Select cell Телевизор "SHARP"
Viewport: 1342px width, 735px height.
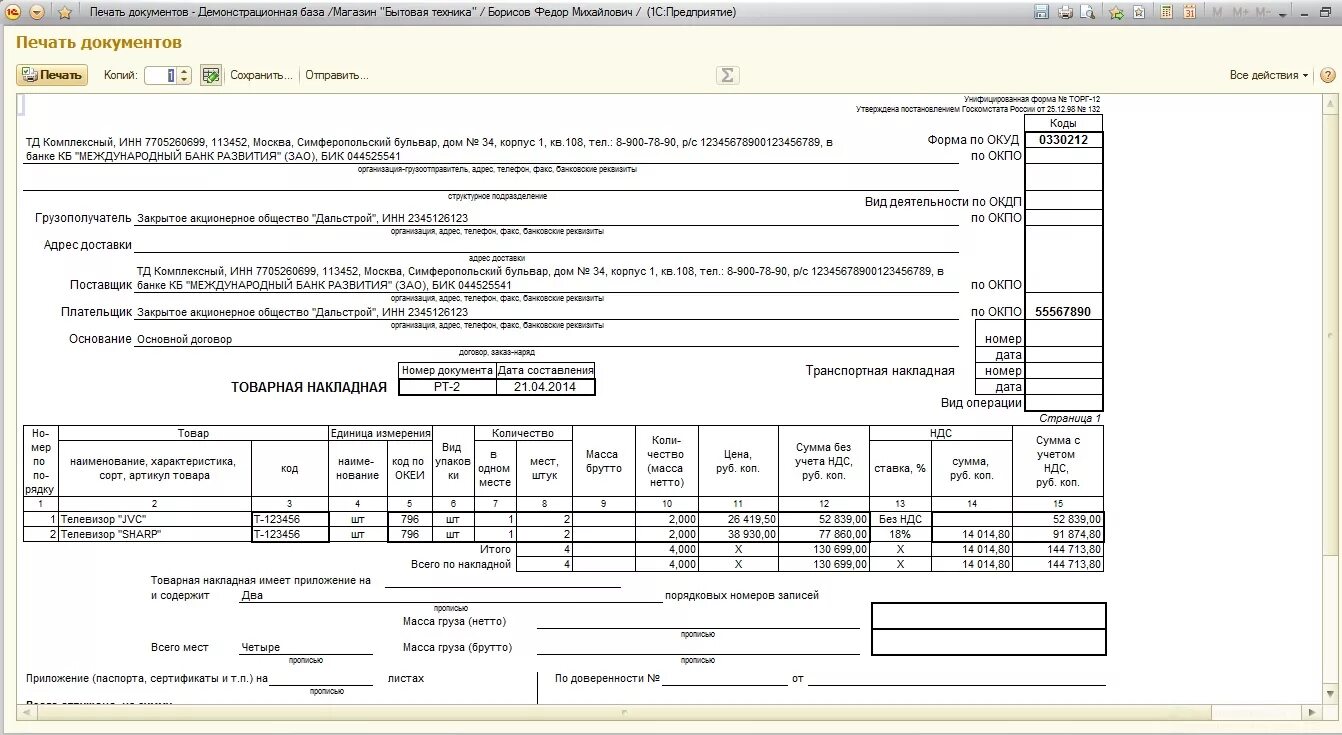(155, 534)
